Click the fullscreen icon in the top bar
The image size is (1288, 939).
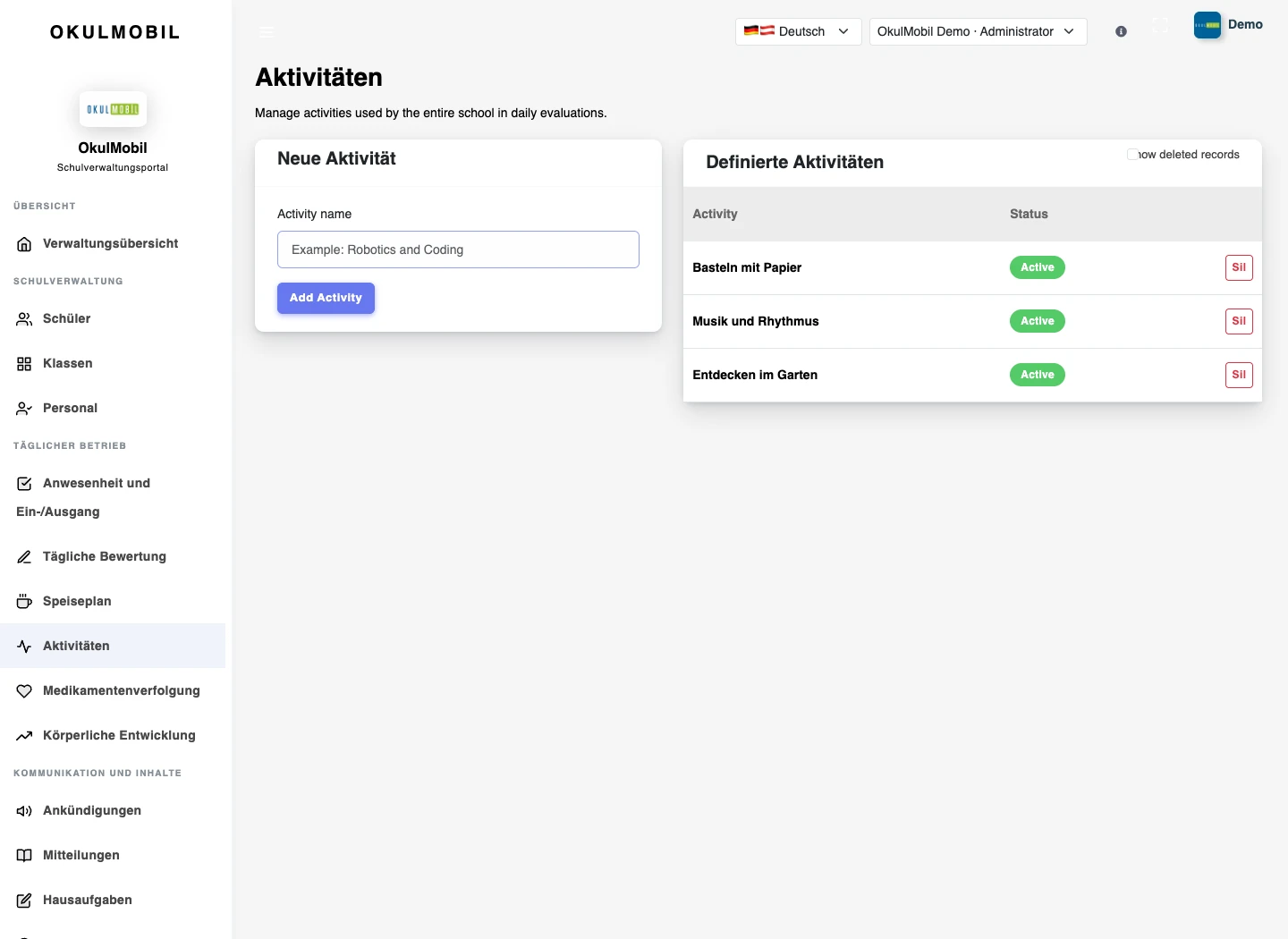[1160, 25]
